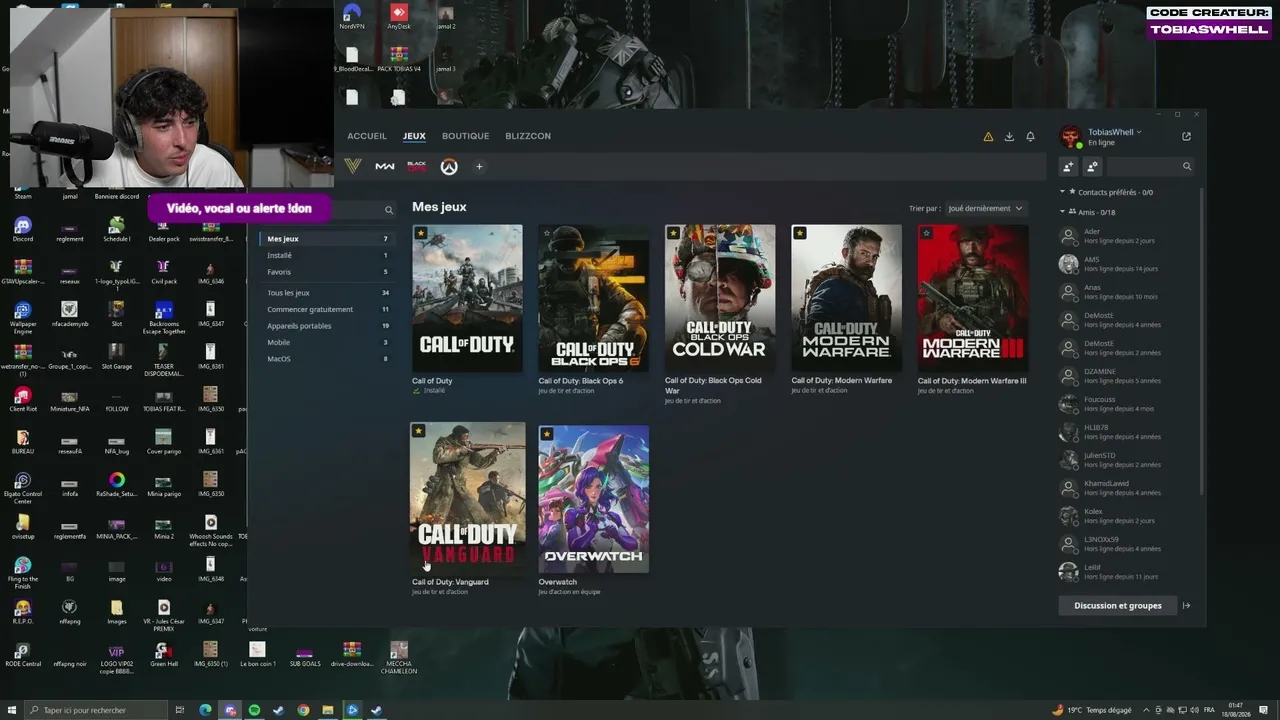Click the game list search magnifier icon

389,210
